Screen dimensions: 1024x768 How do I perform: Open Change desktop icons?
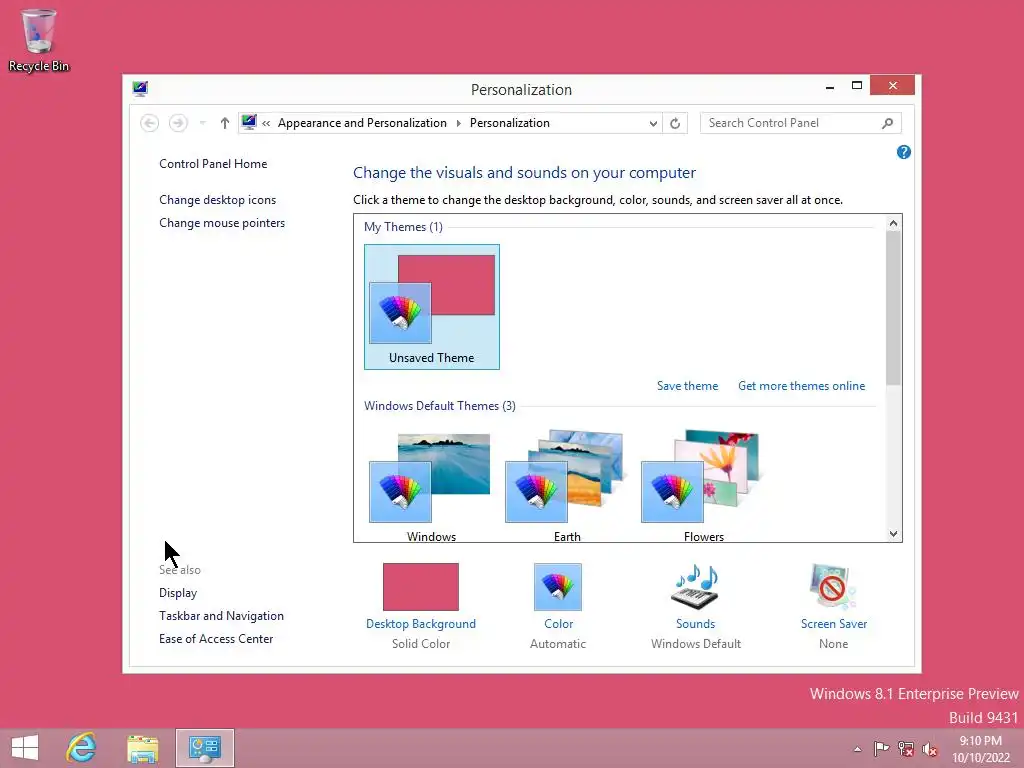217,200
